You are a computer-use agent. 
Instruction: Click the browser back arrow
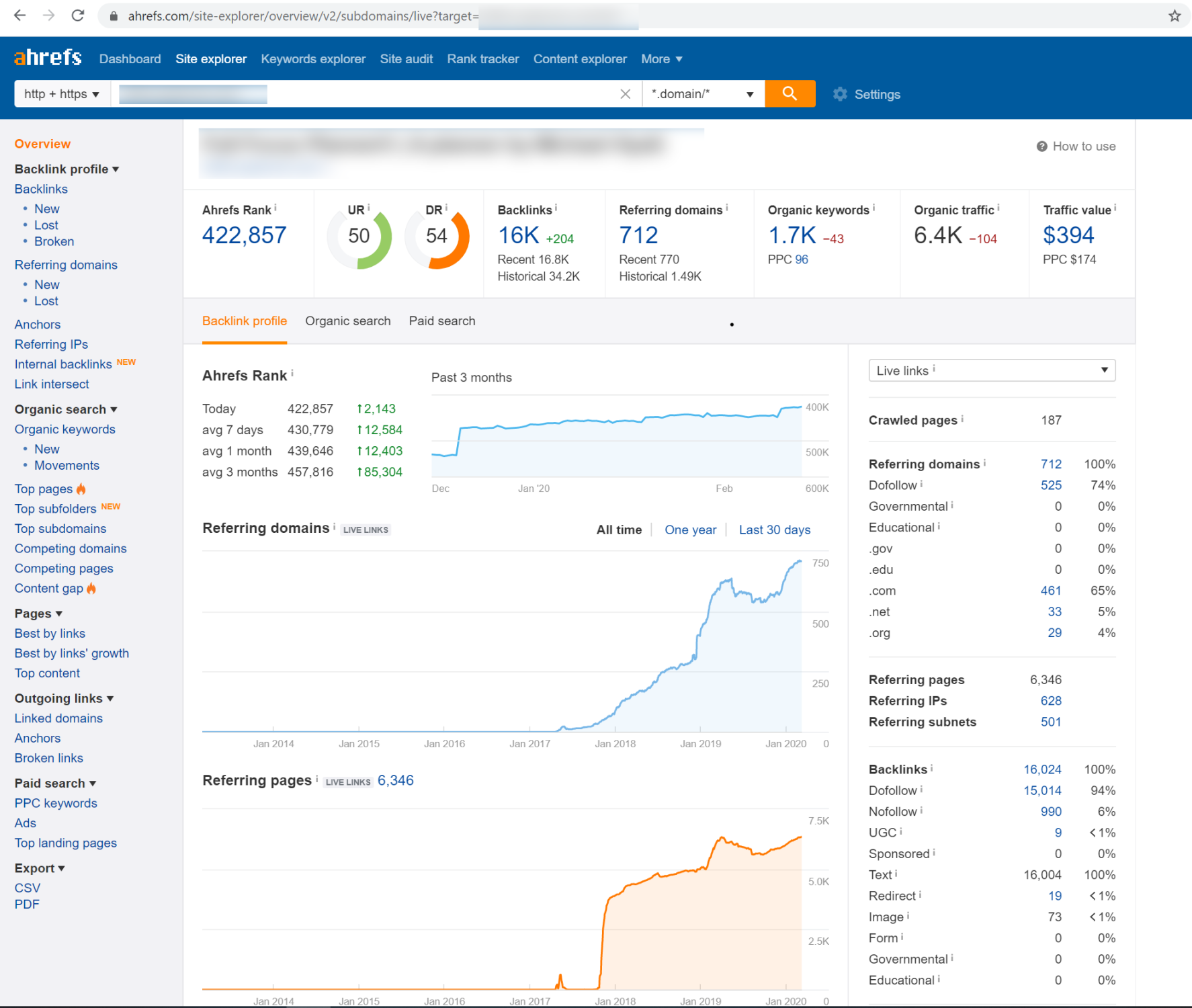pyautogui.click(x=19, y=15)
